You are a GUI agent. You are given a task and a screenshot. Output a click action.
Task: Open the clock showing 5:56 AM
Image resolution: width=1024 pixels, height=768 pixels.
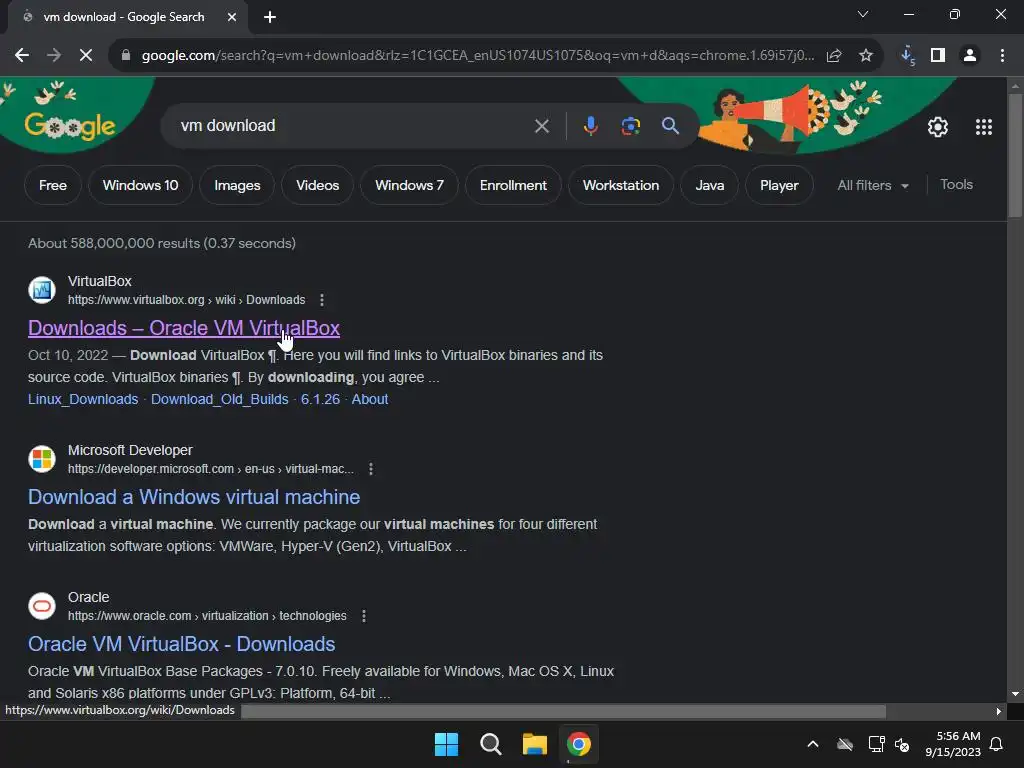[953, 744]
